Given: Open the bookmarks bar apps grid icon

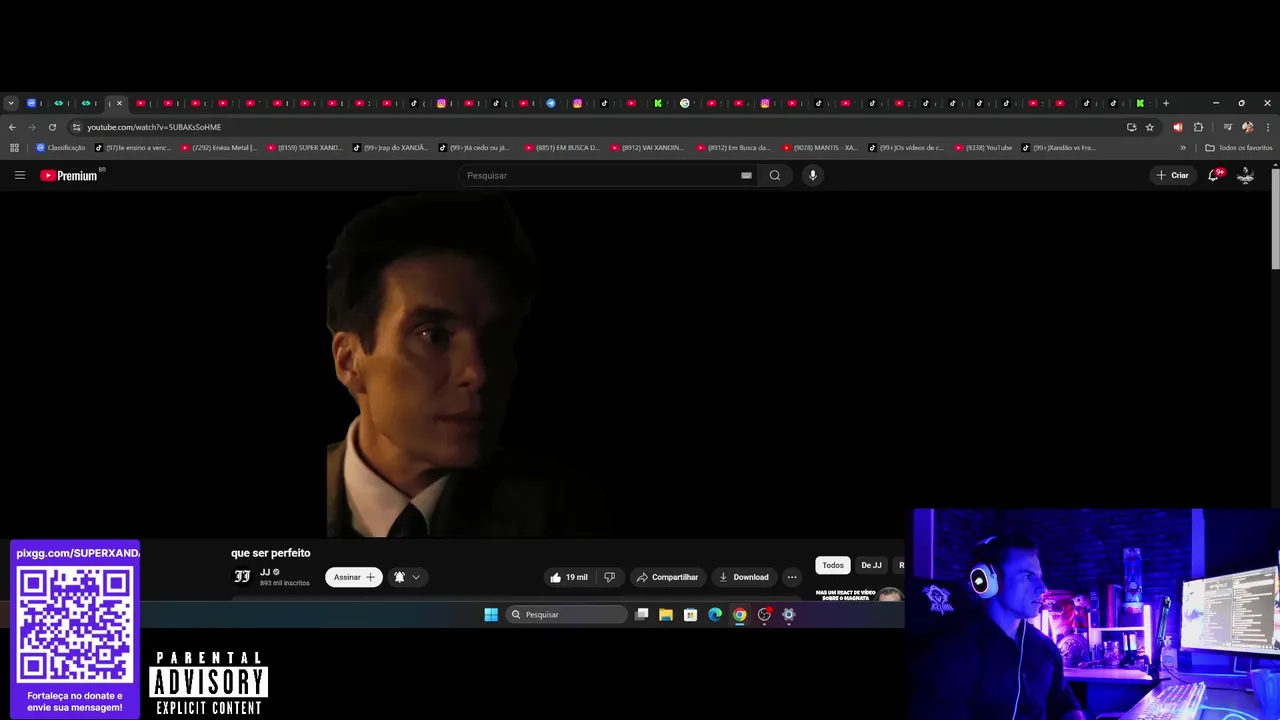Looking at the screenshot, I should [14, 148].
